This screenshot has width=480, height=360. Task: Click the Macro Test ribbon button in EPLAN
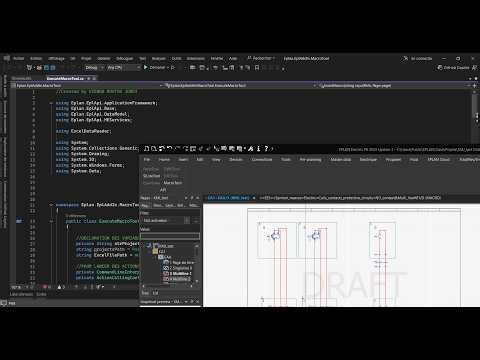[173, 183]
